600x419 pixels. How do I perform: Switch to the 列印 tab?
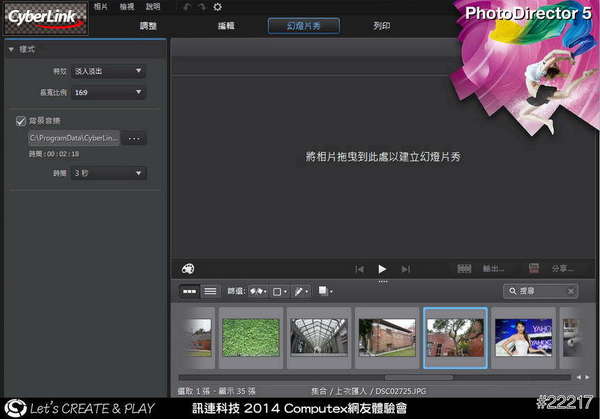click(382, 26)
